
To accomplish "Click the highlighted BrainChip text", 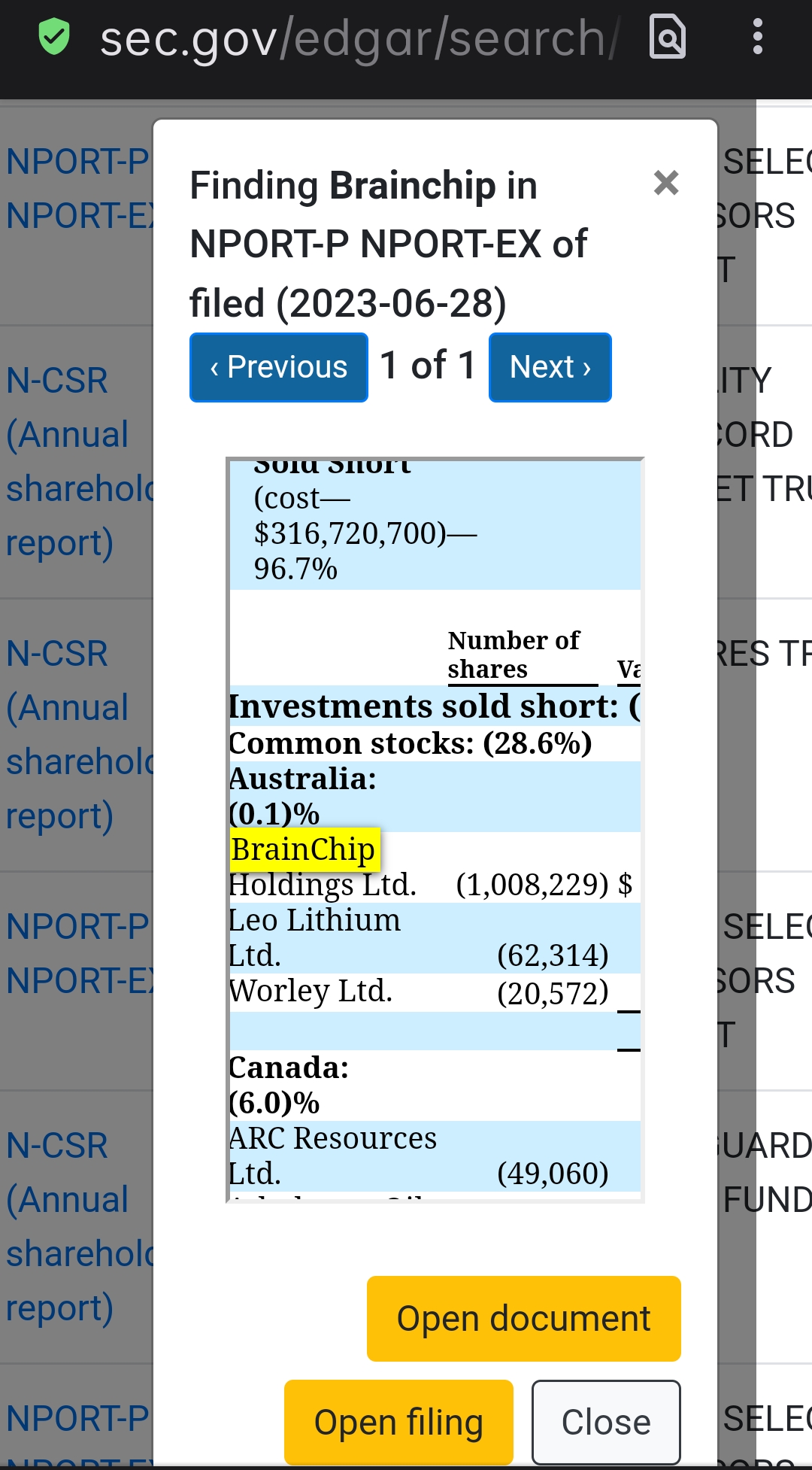I will tap(304, 849).
